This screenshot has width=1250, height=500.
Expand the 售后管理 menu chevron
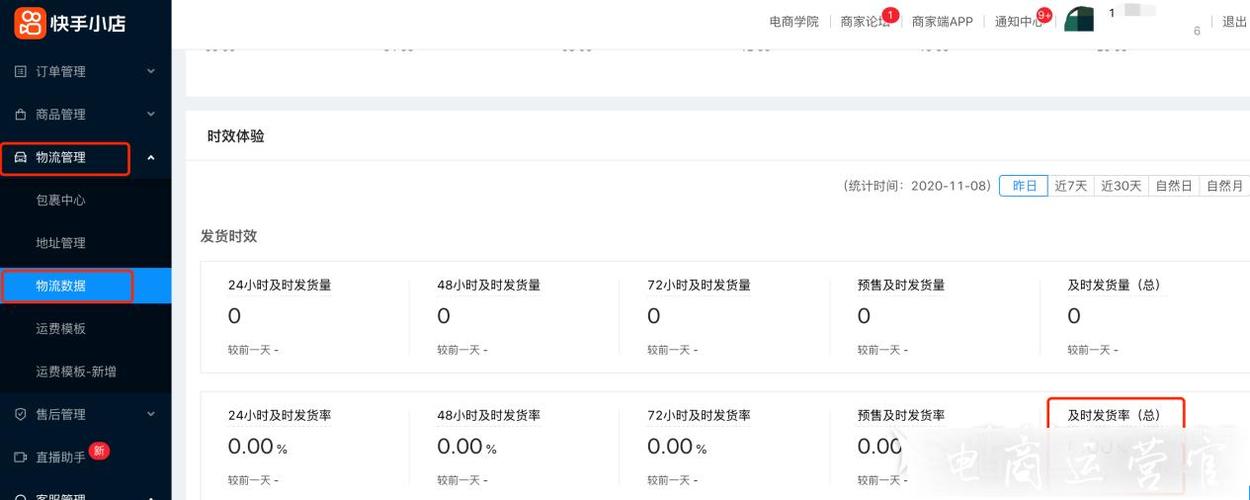[151, 415]
